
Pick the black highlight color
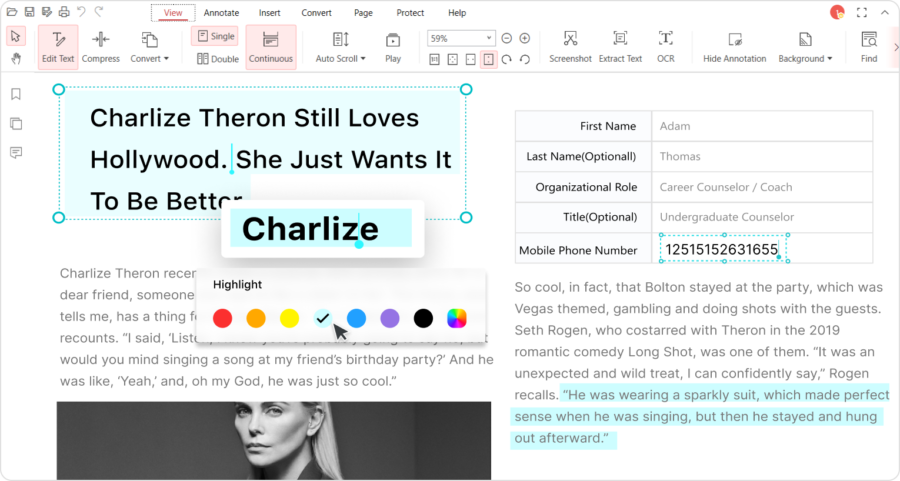(x=423, y=318)
